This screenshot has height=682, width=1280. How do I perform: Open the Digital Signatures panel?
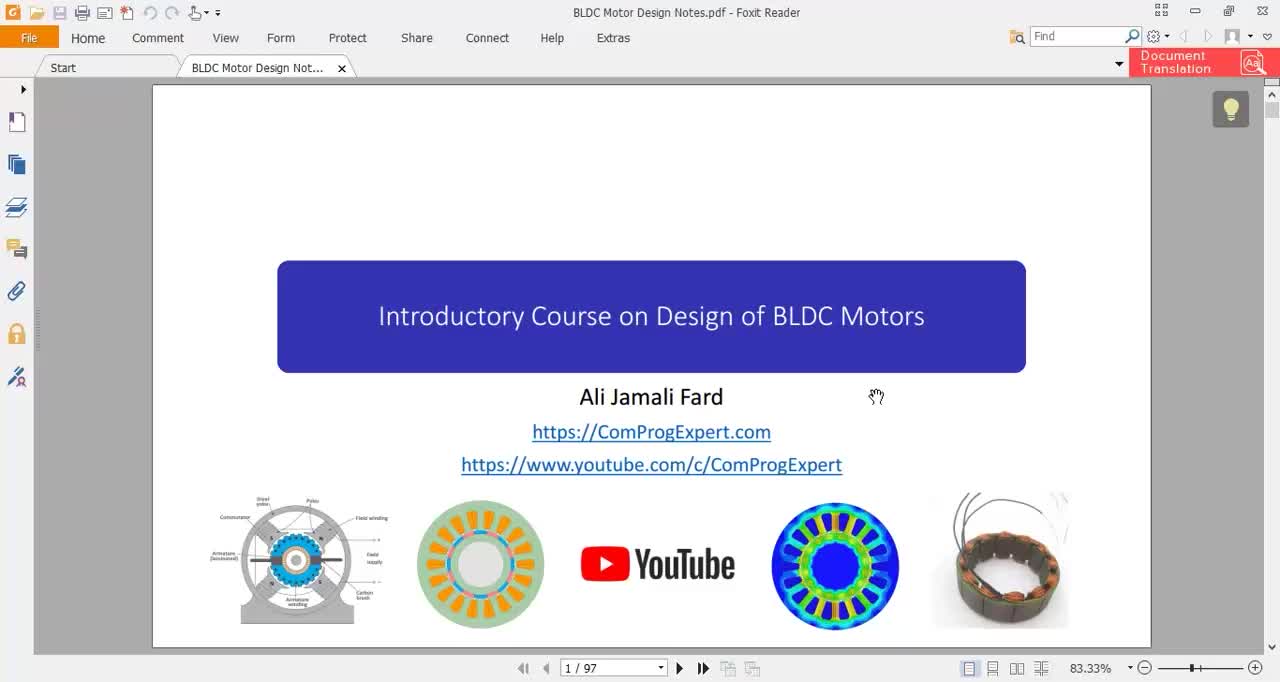click(17, 377)
